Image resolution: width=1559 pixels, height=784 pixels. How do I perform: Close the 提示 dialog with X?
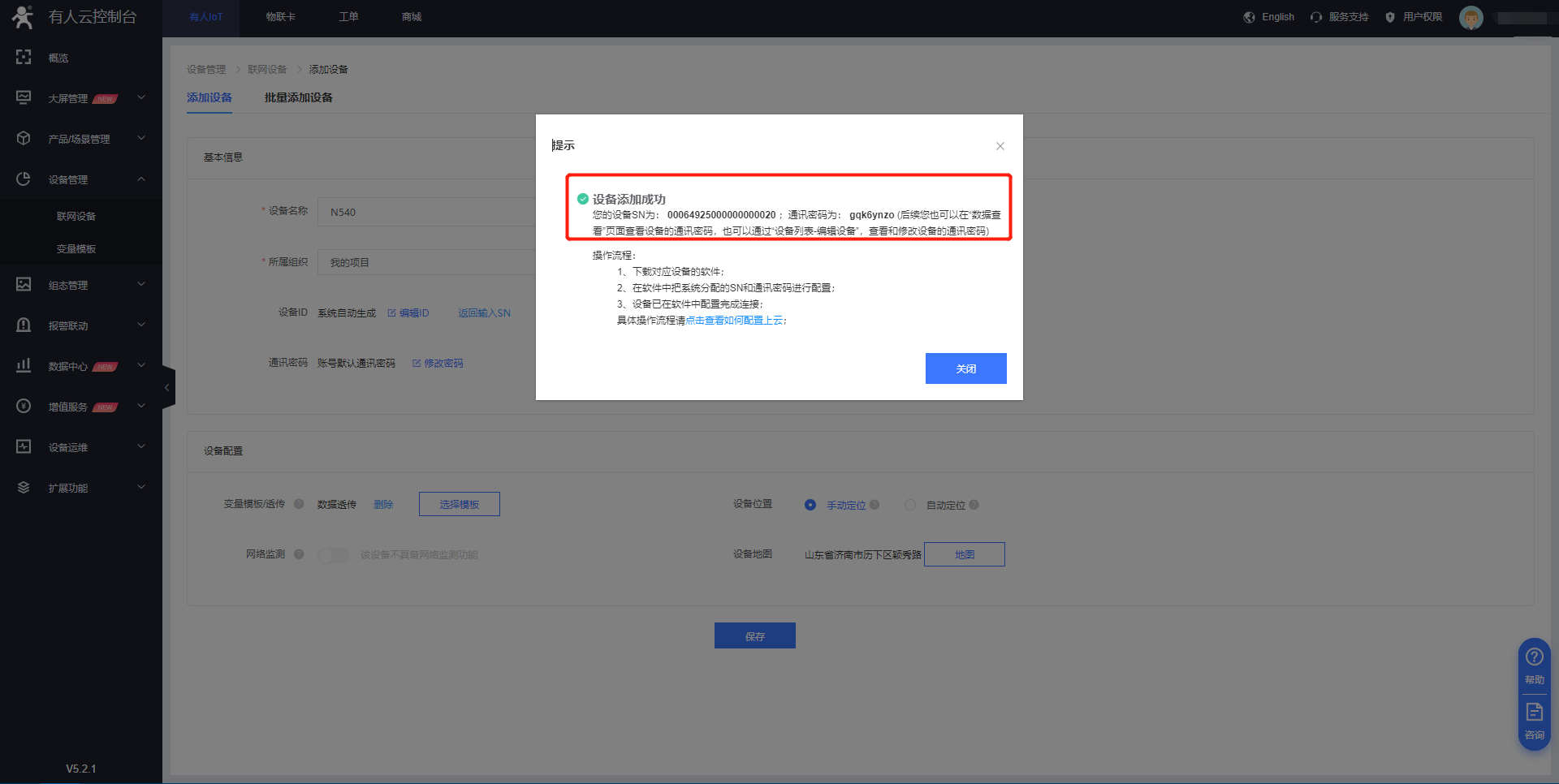coord(1000,146)
